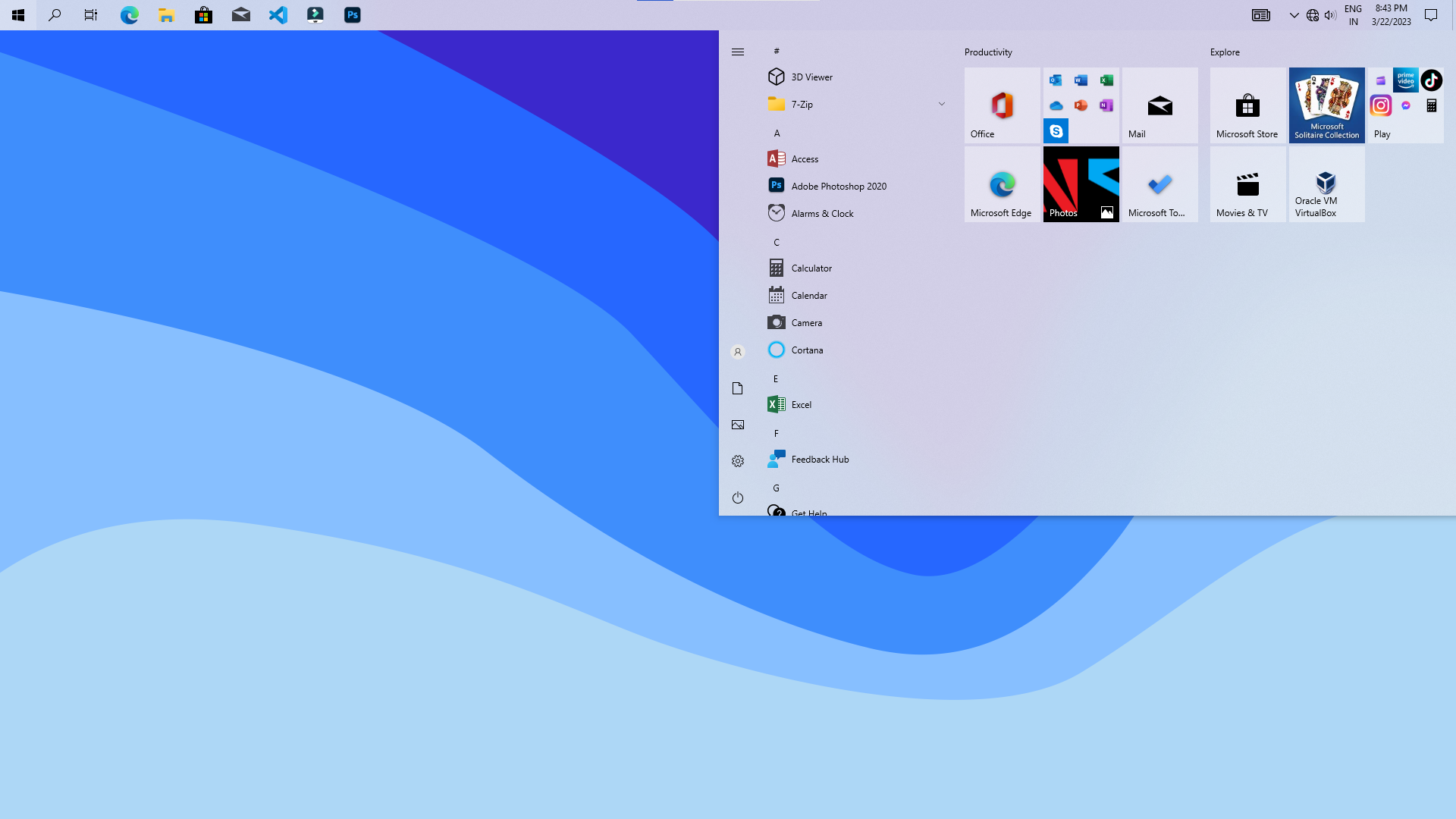Open Feedback Hub from app list
The width and height of the screenshot is (1456, 819).
click(x=819, y=459)
